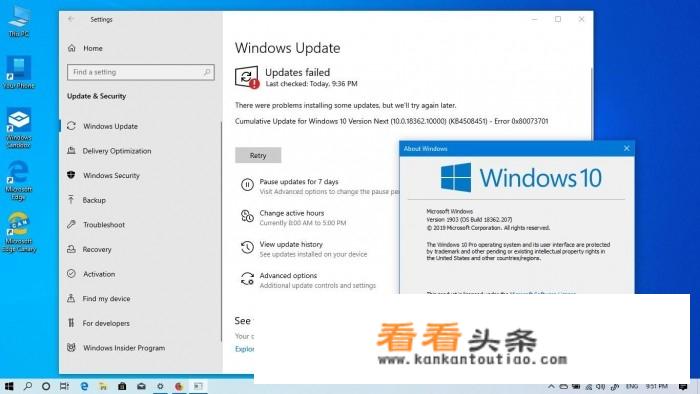Open This PC desktop icon
This screenshot has width=700, height=394.
pyautogui.click(x=19, y=21)
